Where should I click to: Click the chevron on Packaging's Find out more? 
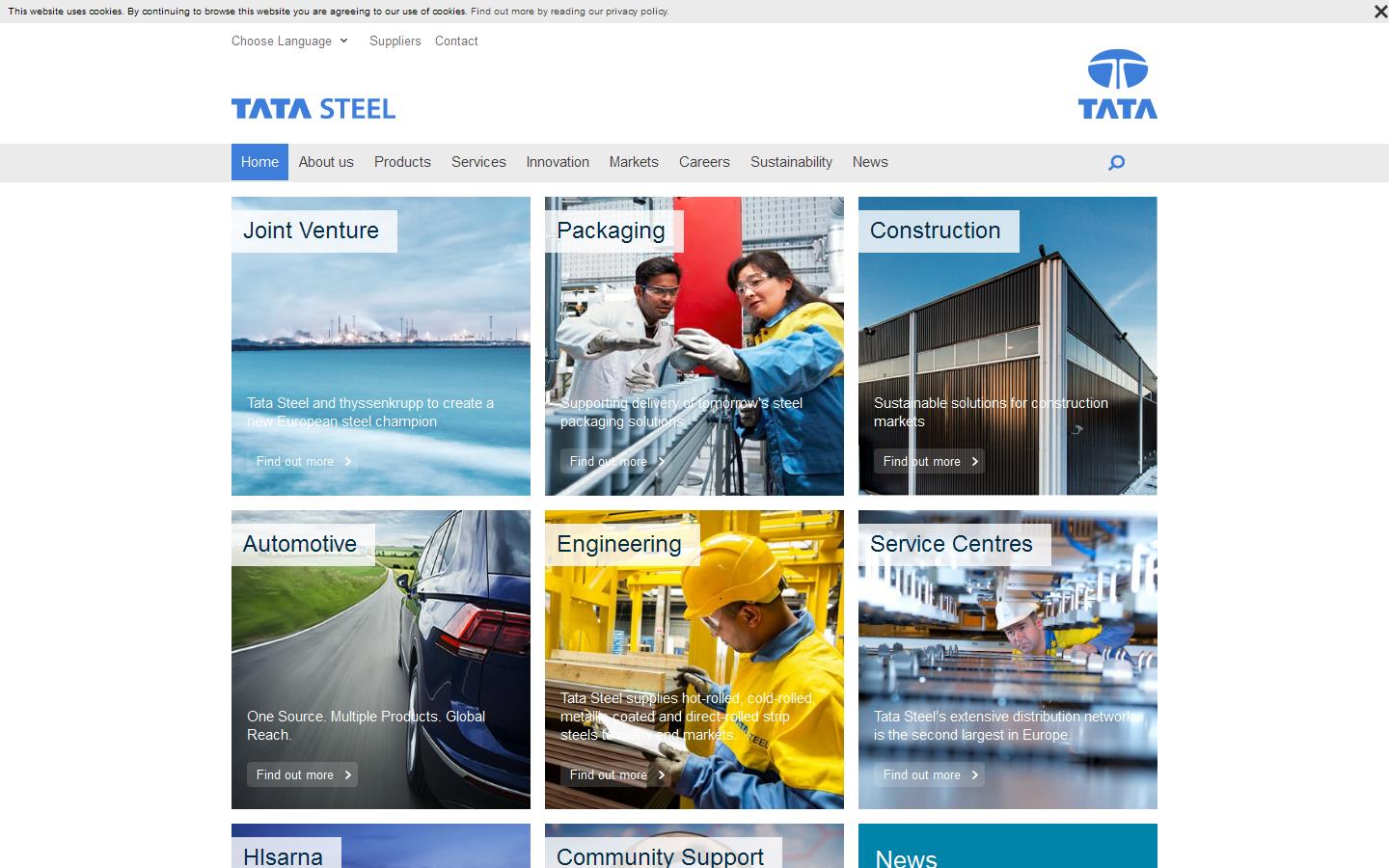662,461
